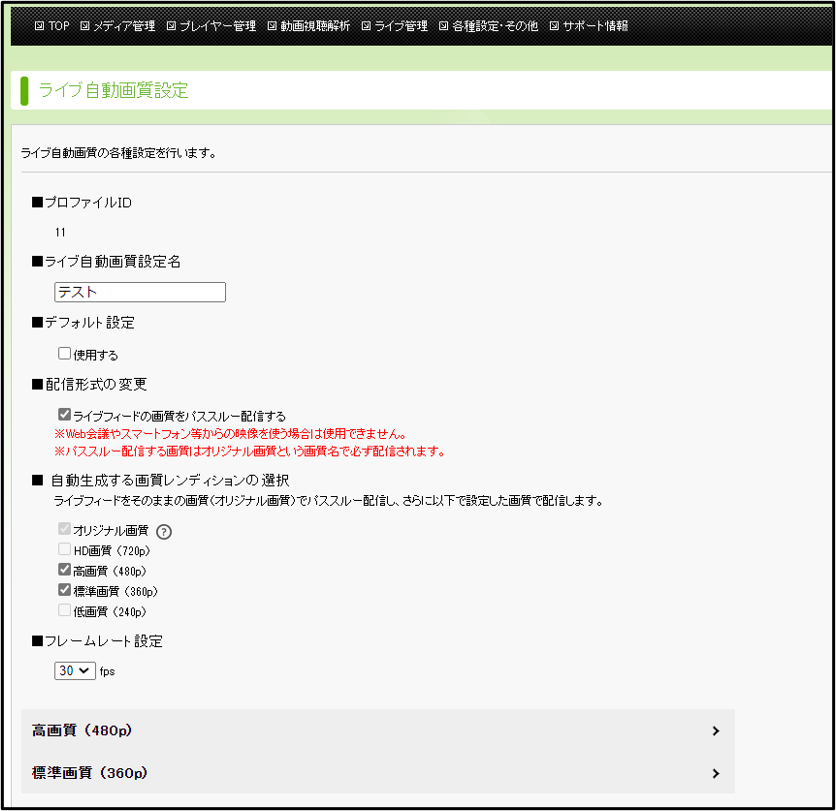Click the オリジナル画質 checkbox
This screenshot has height=811, width=836.
(65, 528)
